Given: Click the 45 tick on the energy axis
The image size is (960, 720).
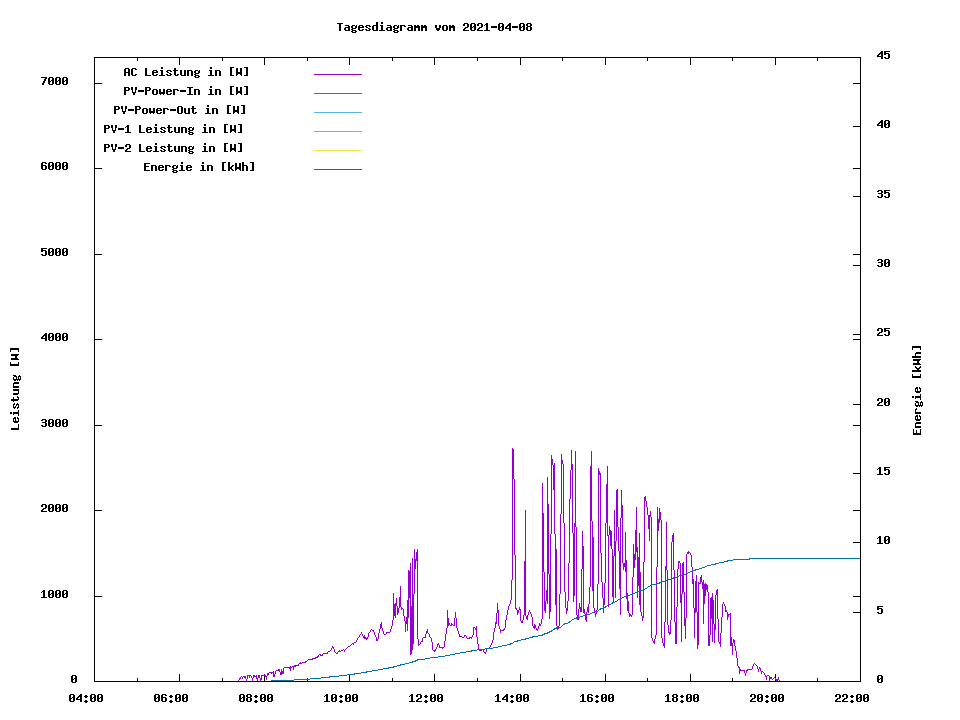Looking at the screenshot, I should (x=883, y=55).
